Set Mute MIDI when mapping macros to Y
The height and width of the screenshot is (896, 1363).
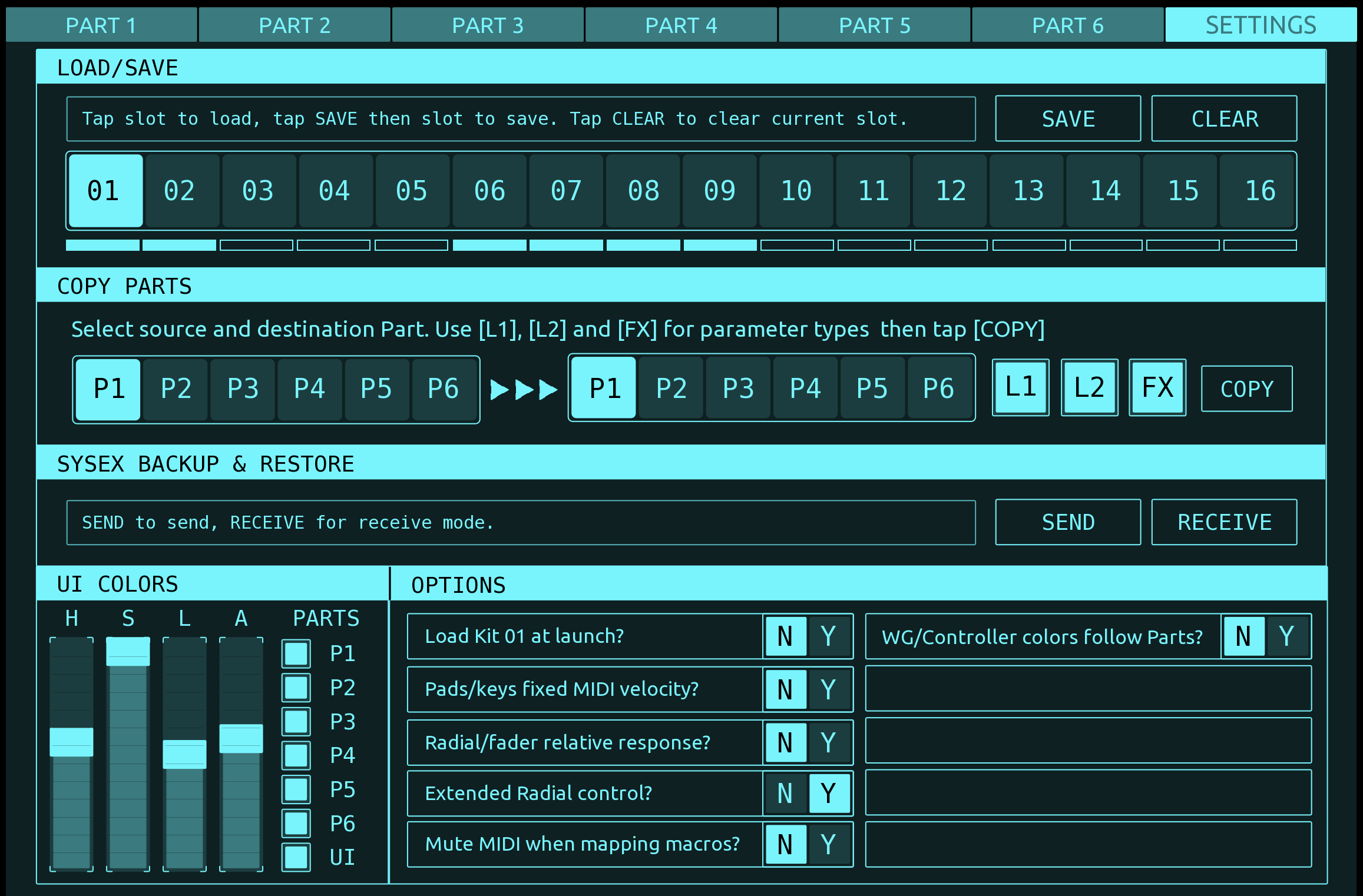[x=829, y=844]
